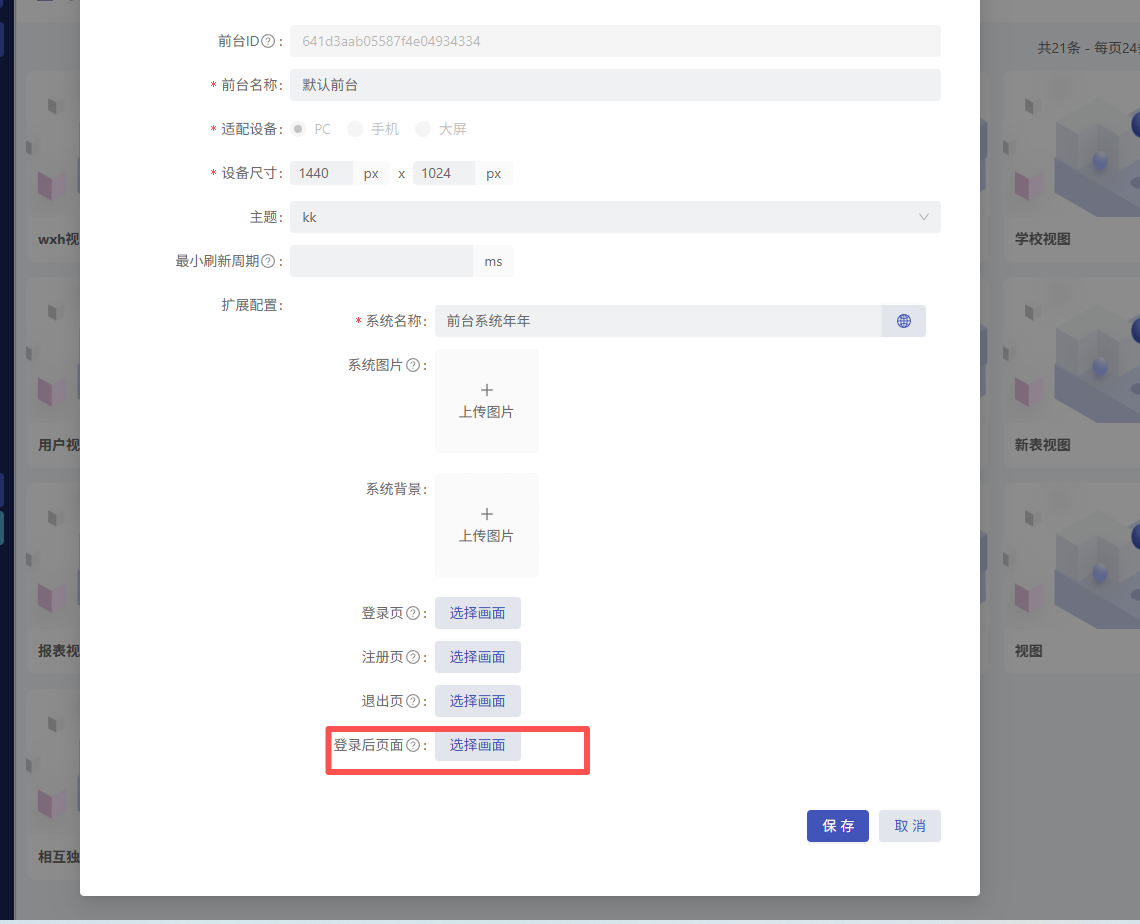This screenshot has width=1140, height=924.
Task: Click the help icon next to 前台ID
Action: [x=268, y=41]
